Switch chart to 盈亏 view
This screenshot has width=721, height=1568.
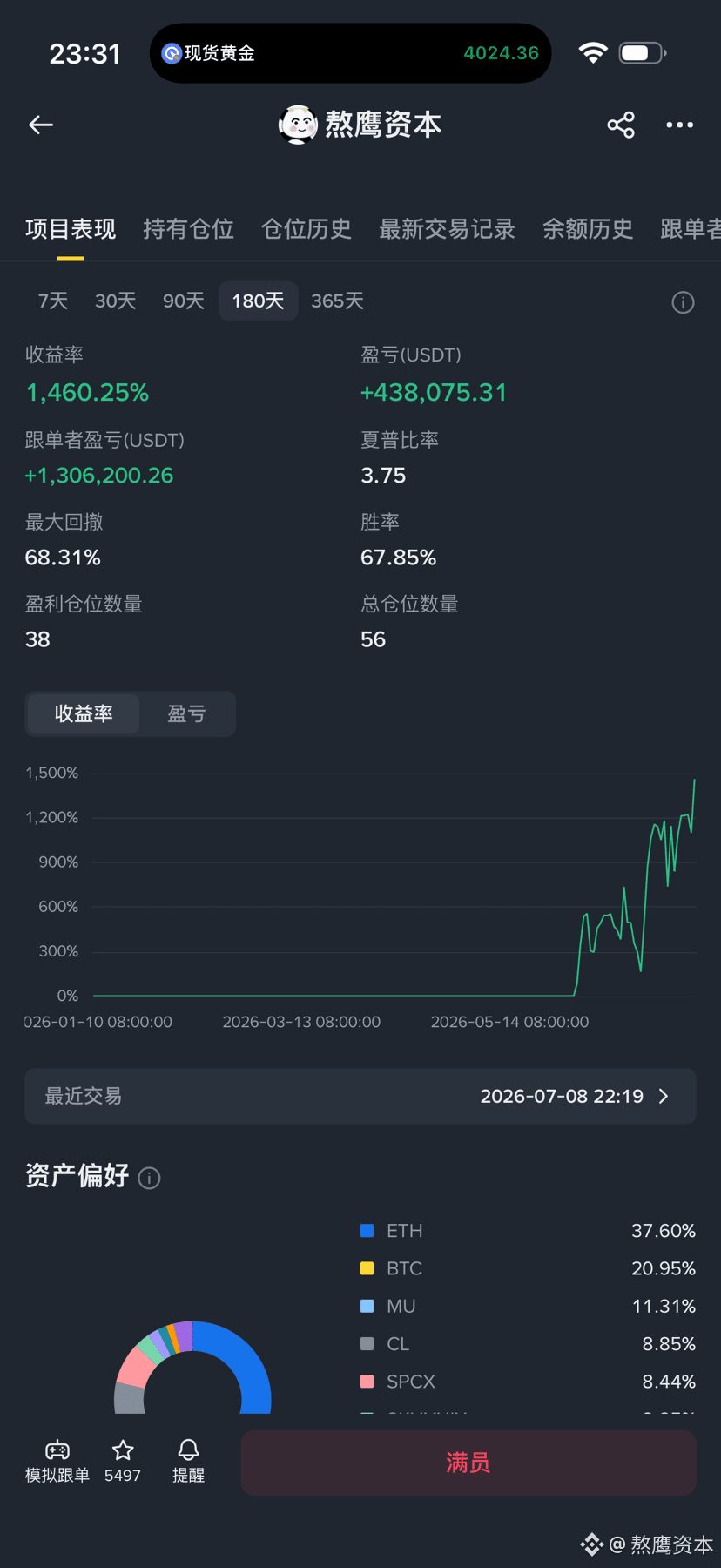(x=186, y=714)
